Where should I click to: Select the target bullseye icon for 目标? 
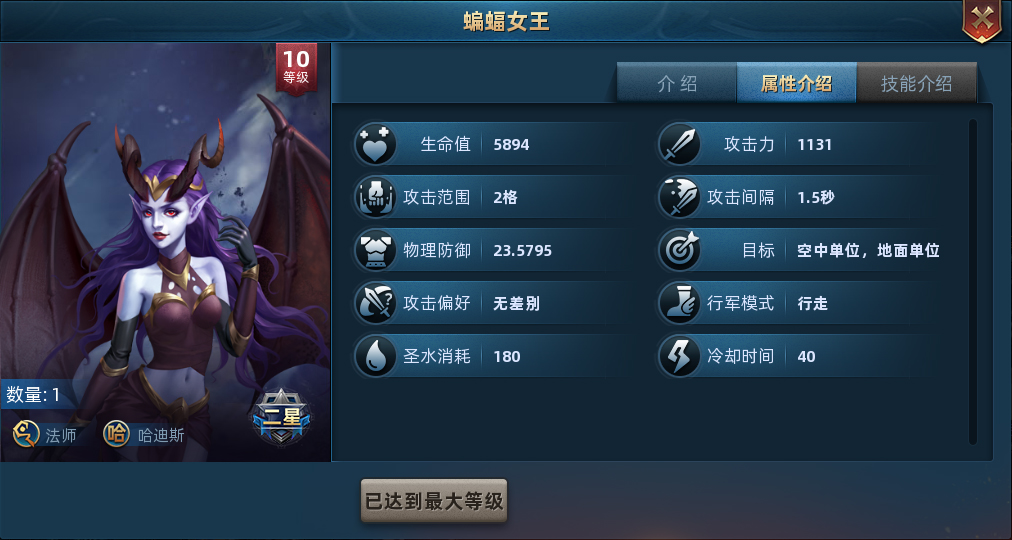click(679, 250)
